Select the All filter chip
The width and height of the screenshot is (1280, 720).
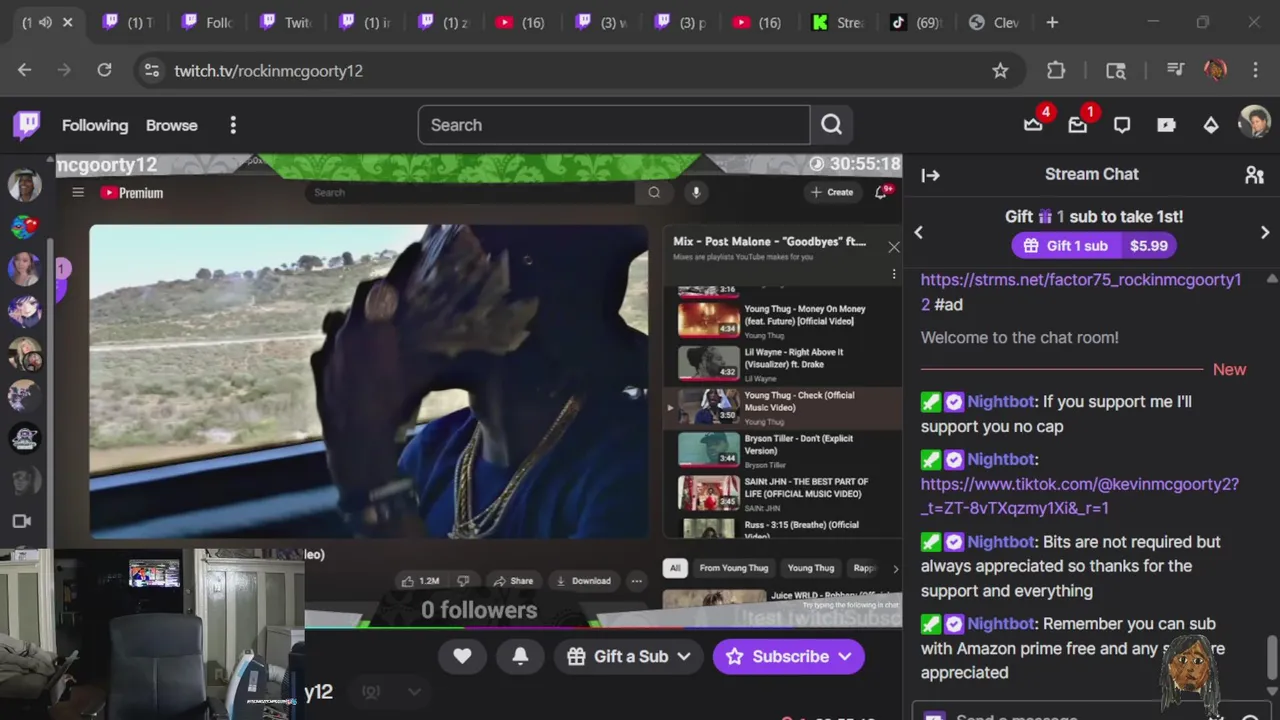(x=675, y=568)
